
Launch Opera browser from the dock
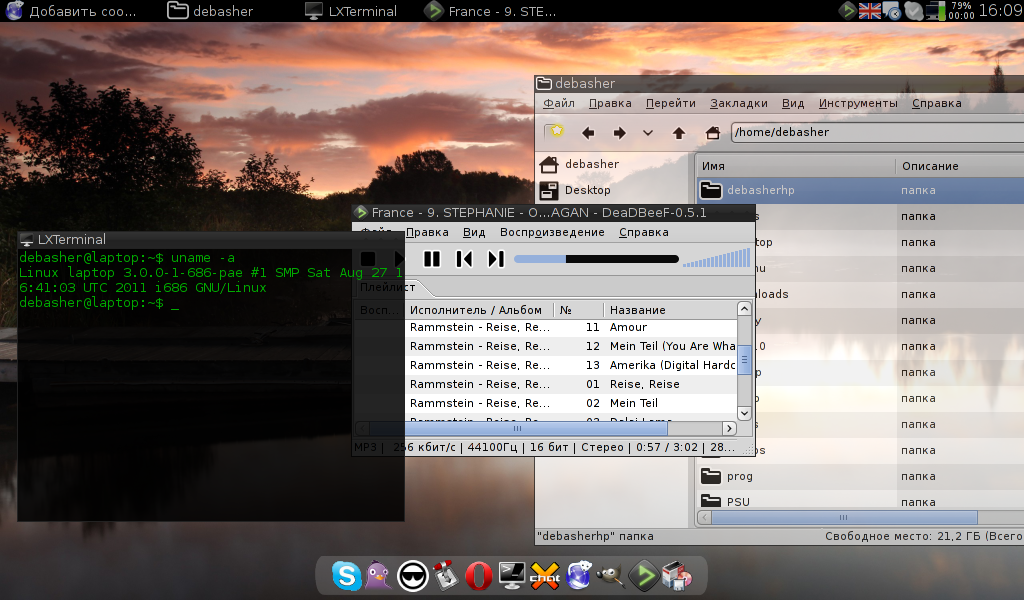478,575
